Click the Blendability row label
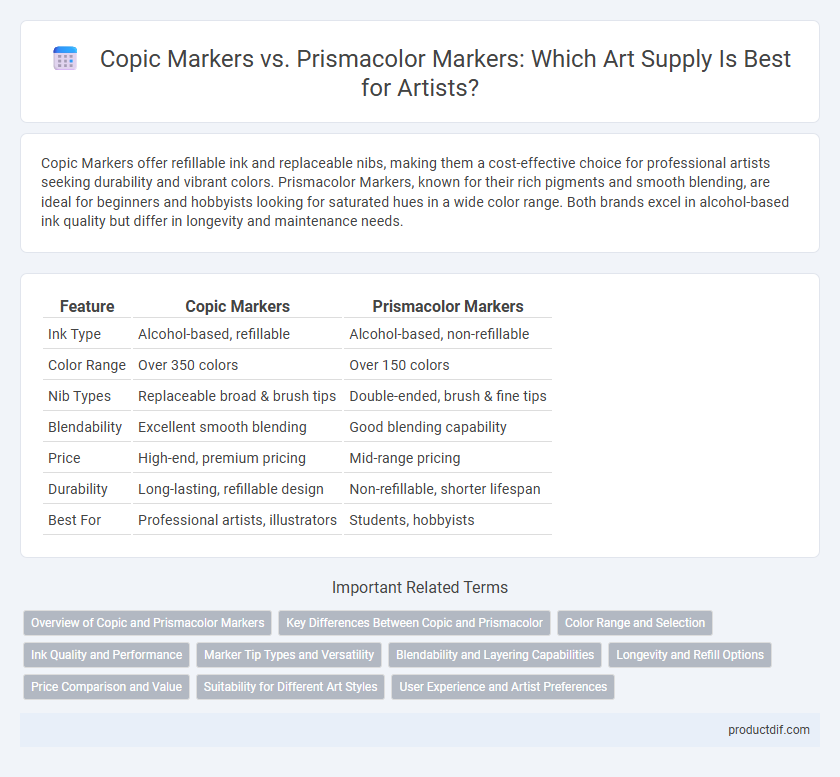The width and height of the screenshot is (840, 777). (85, 427)
